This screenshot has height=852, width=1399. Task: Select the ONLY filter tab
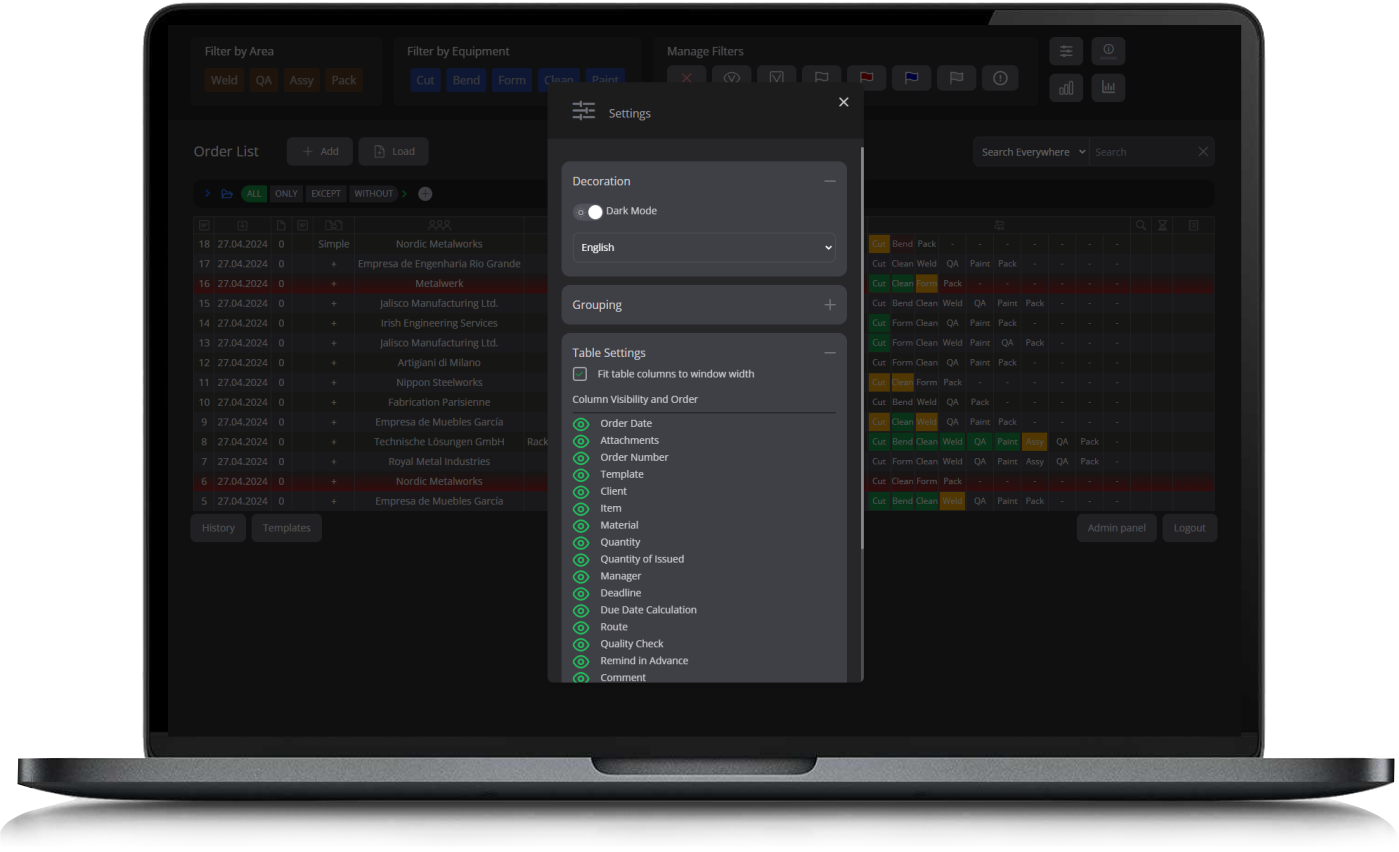tap(286, 193)
